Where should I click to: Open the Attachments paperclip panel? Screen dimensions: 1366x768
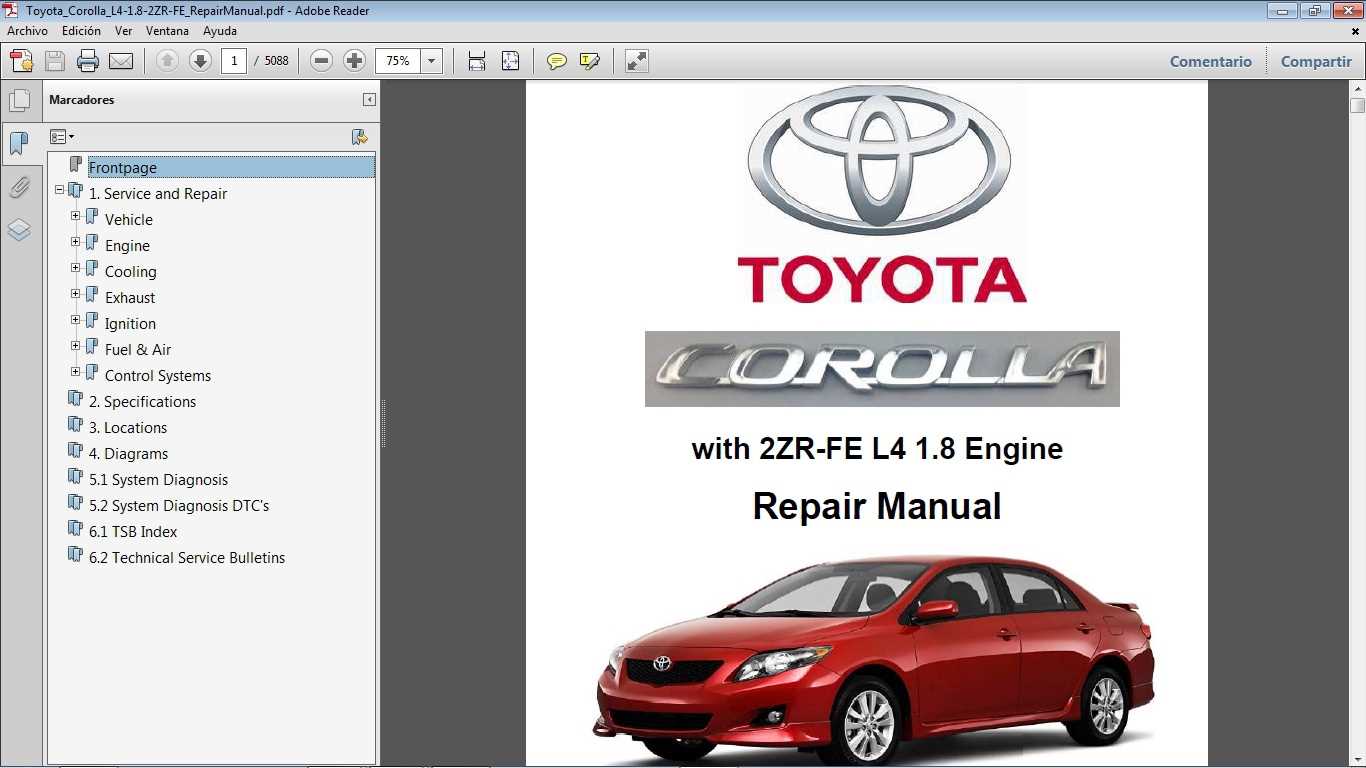(19, 187)
